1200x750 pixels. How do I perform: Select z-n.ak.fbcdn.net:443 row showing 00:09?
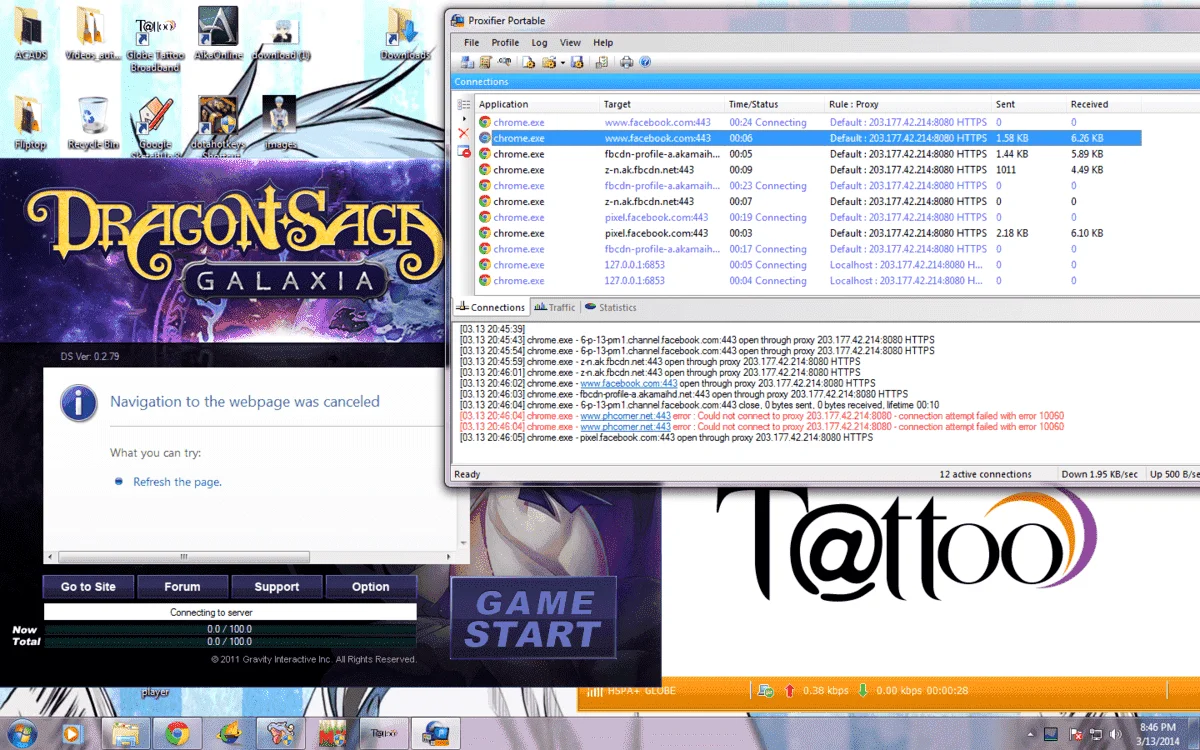point(808,170)
